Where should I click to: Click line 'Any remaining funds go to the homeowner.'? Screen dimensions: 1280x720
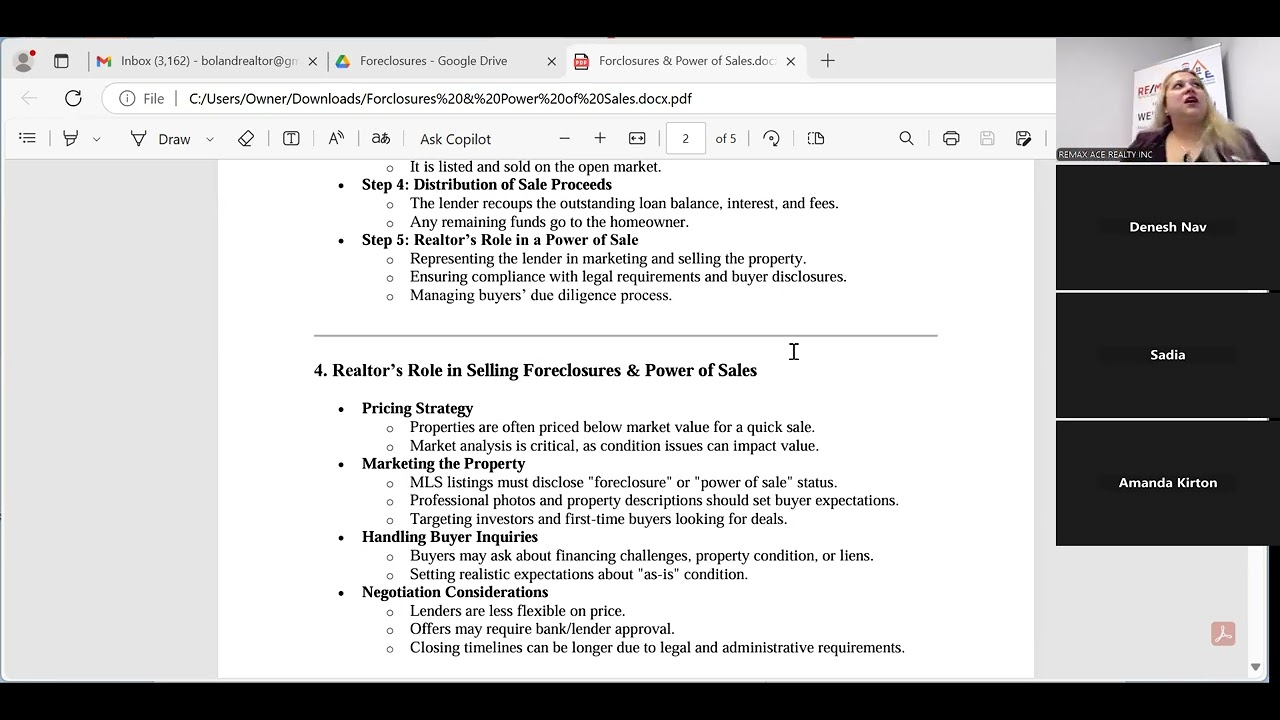pyautogui.click(x=549, y=222)
